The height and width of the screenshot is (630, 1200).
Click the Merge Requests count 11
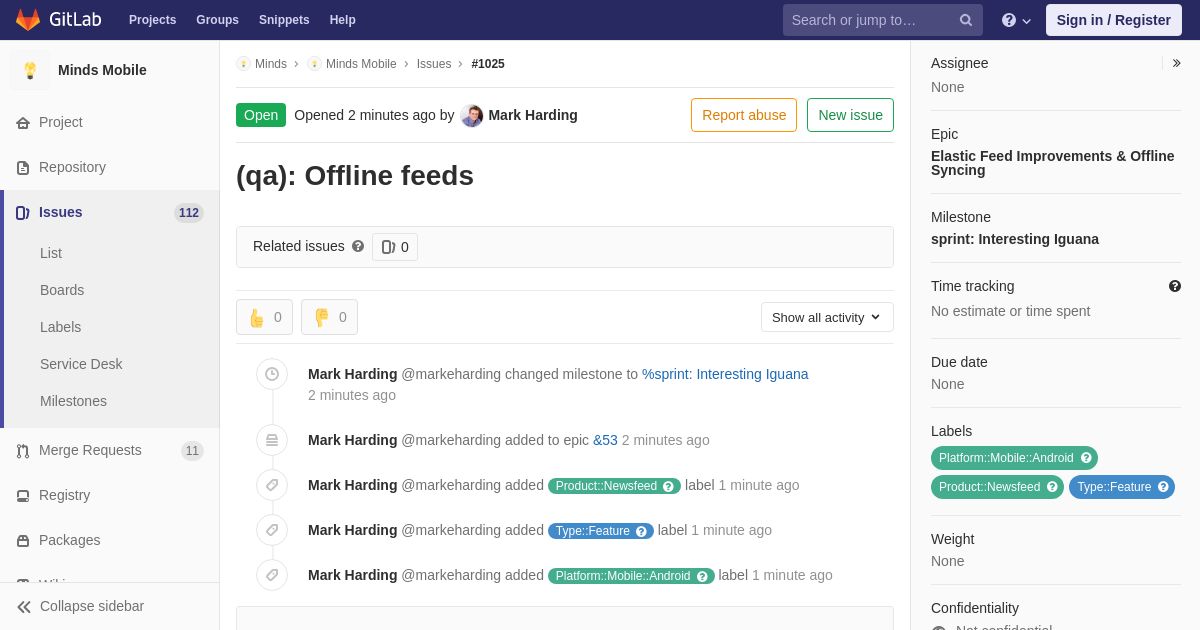(192, 451)
